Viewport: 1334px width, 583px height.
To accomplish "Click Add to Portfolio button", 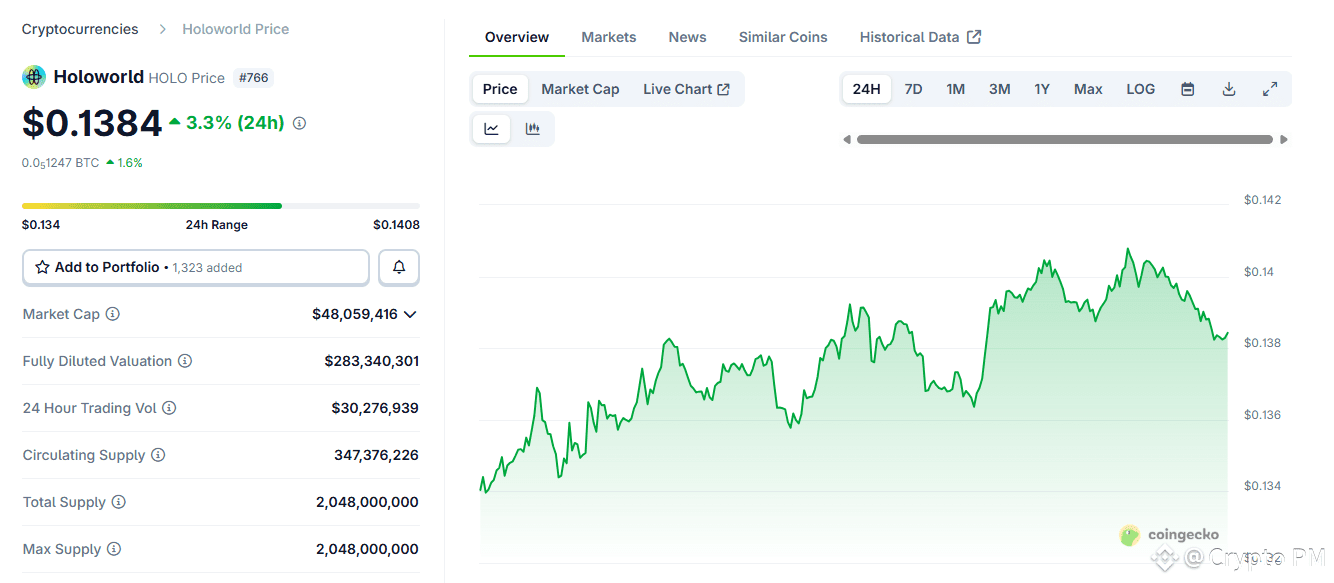I will pyautogui.click(x=196, y=267).
